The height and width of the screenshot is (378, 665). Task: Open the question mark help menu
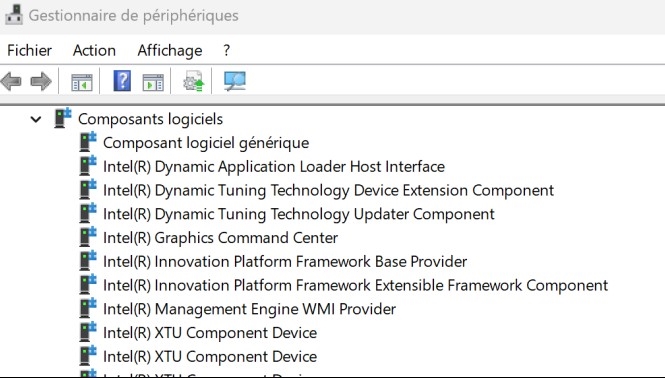[x=226, y=50]
